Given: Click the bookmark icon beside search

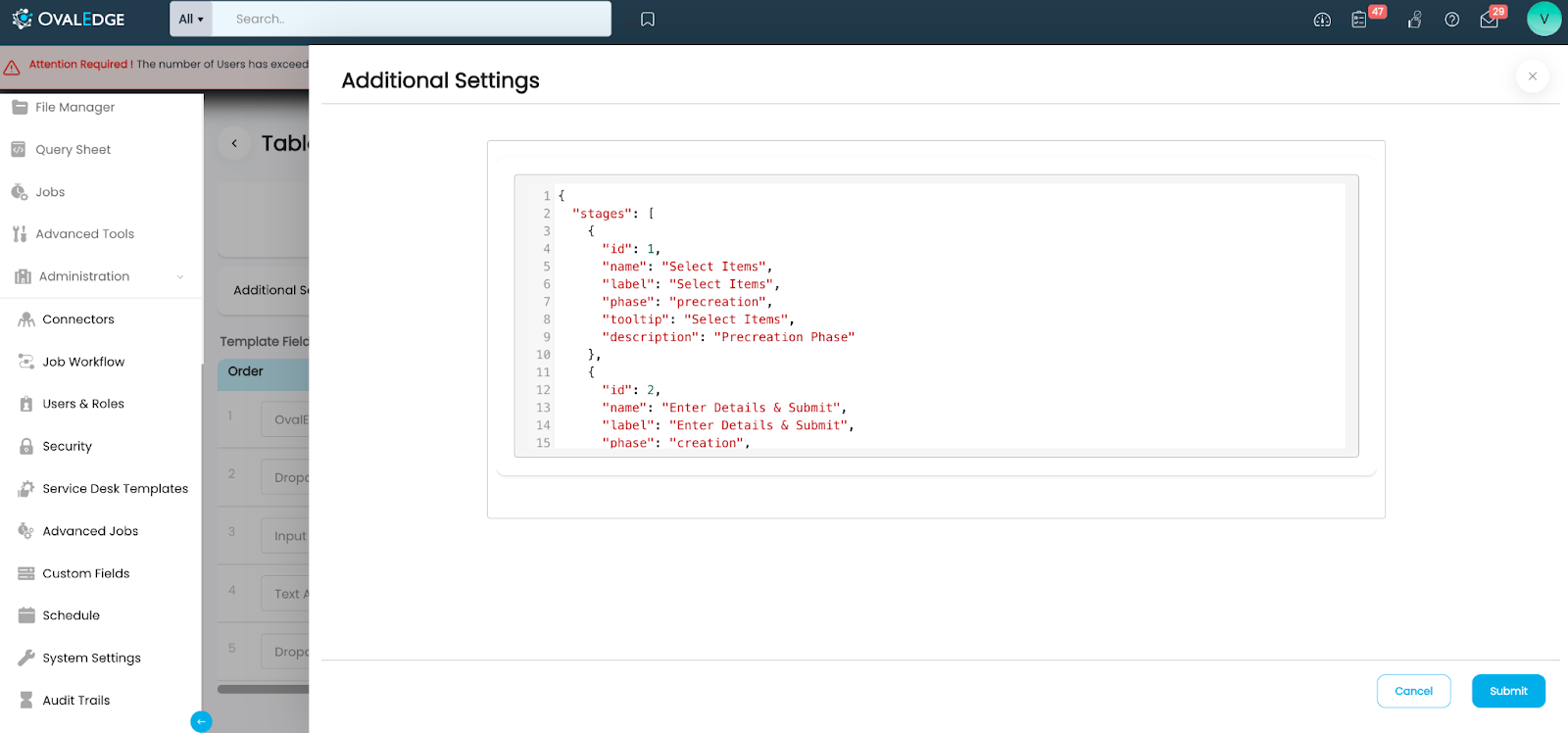Looking at the screenshot, I should 648,20.
